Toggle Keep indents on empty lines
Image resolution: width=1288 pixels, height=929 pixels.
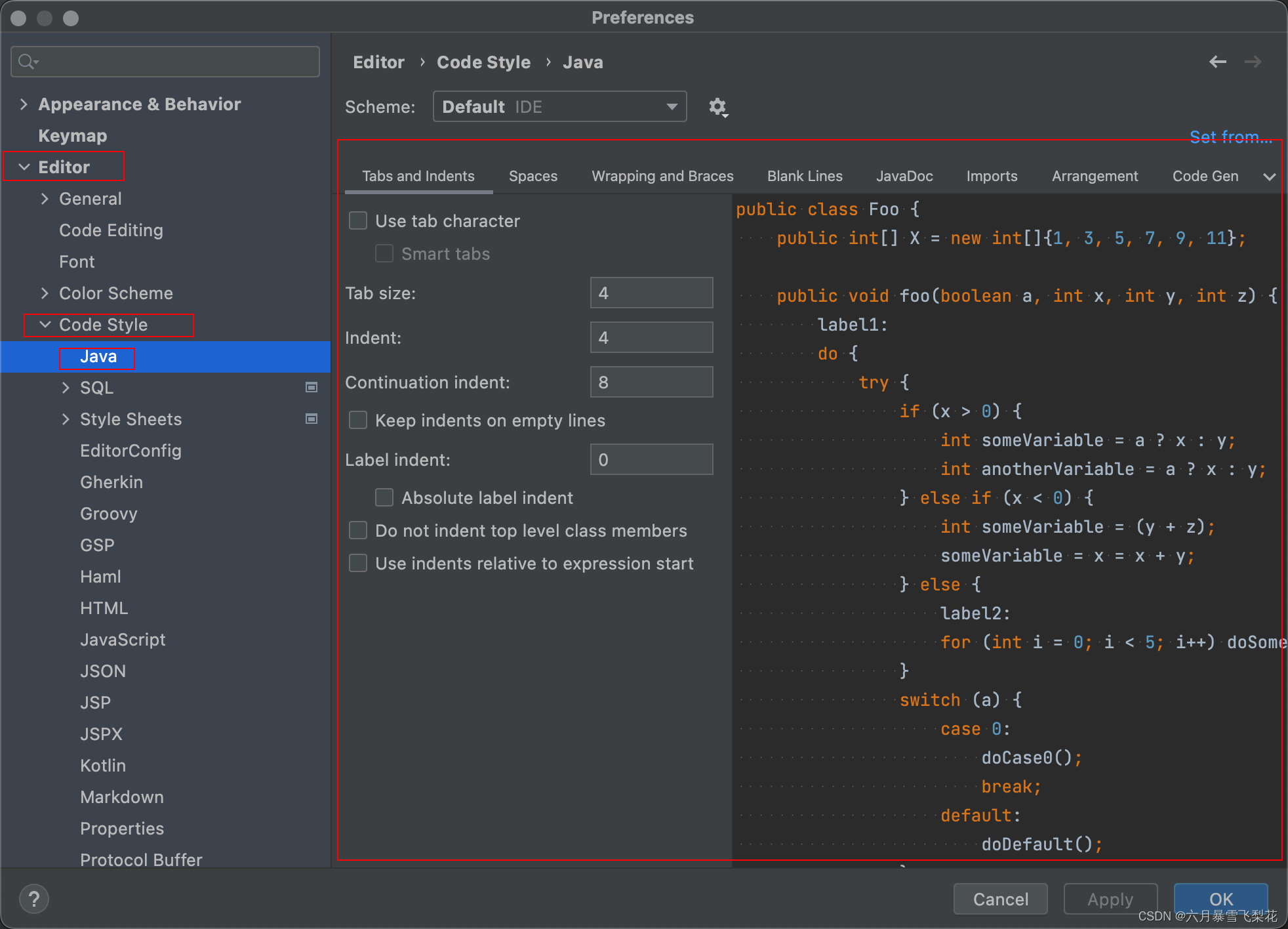tap(358, 420)
